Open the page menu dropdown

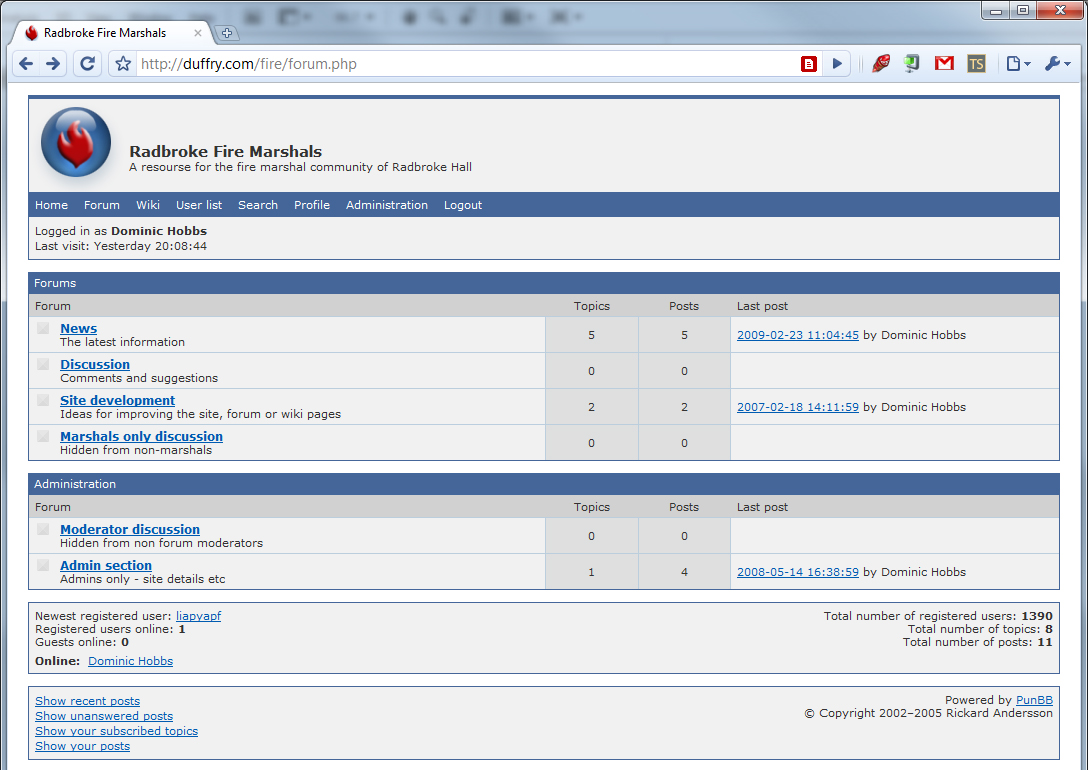click(x=1018, y=64)
